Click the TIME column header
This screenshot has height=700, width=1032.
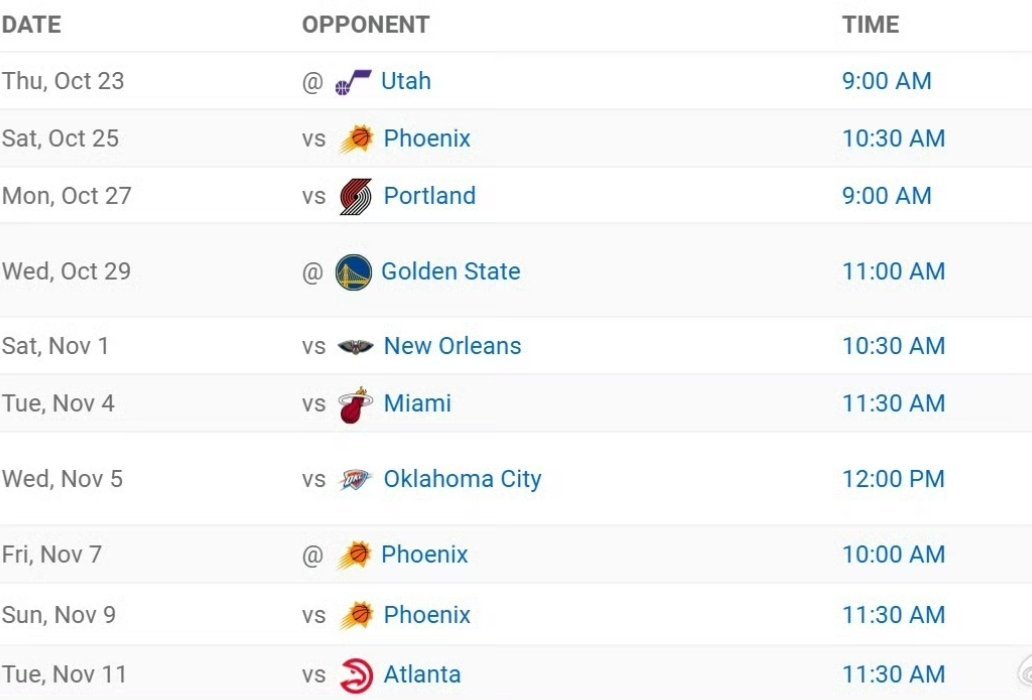coord(870,25)
